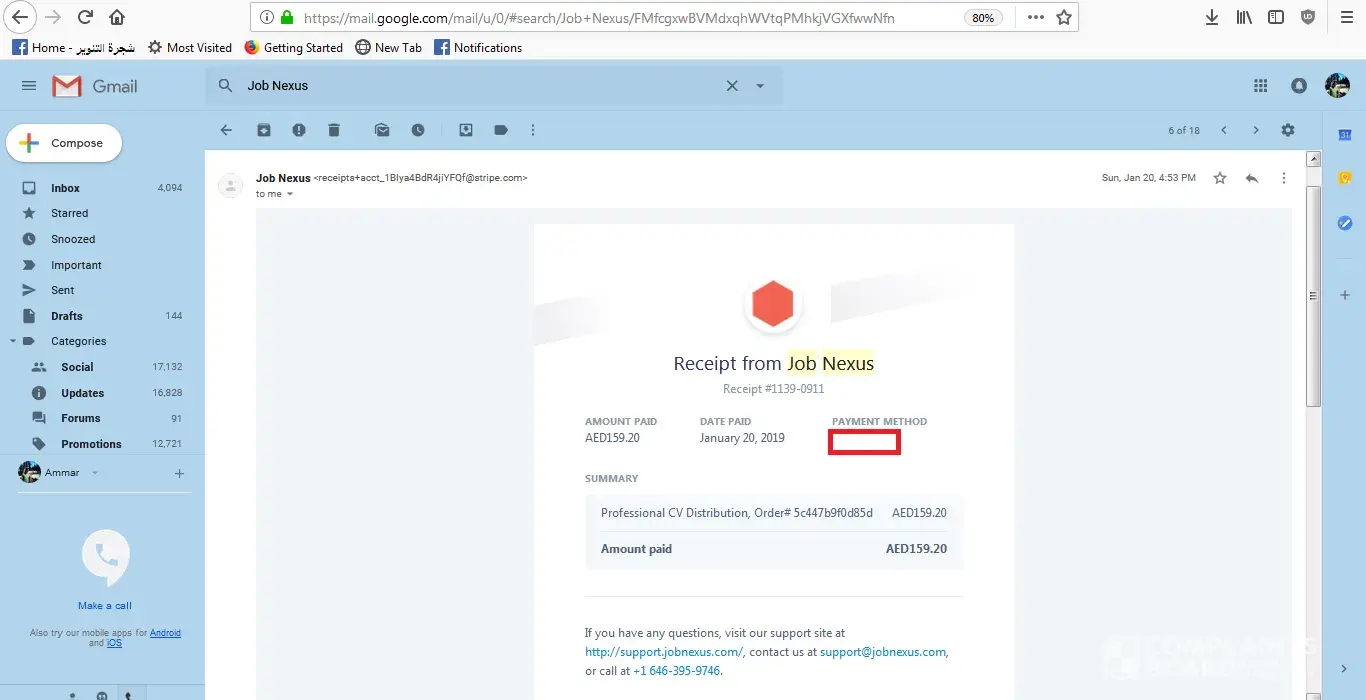Archive the Job Nexus email
This screenshot has width=1366, height=700.
click(x=264, y=130)
